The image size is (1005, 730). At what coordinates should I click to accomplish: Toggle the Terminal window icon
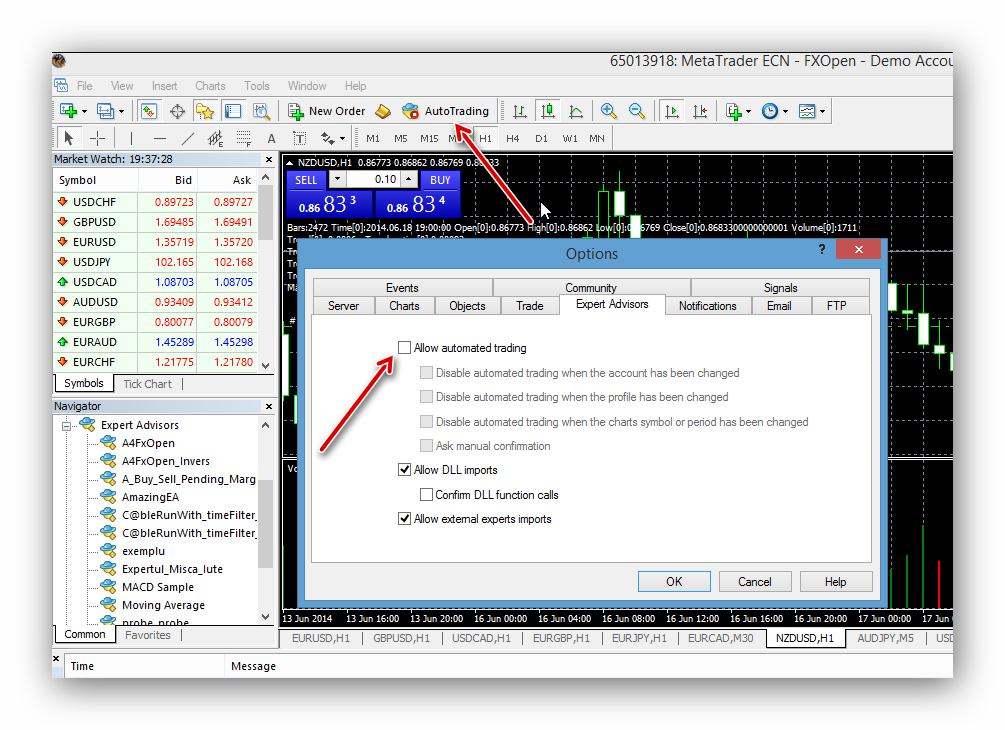pyautogui.click(x=233, y=111)
